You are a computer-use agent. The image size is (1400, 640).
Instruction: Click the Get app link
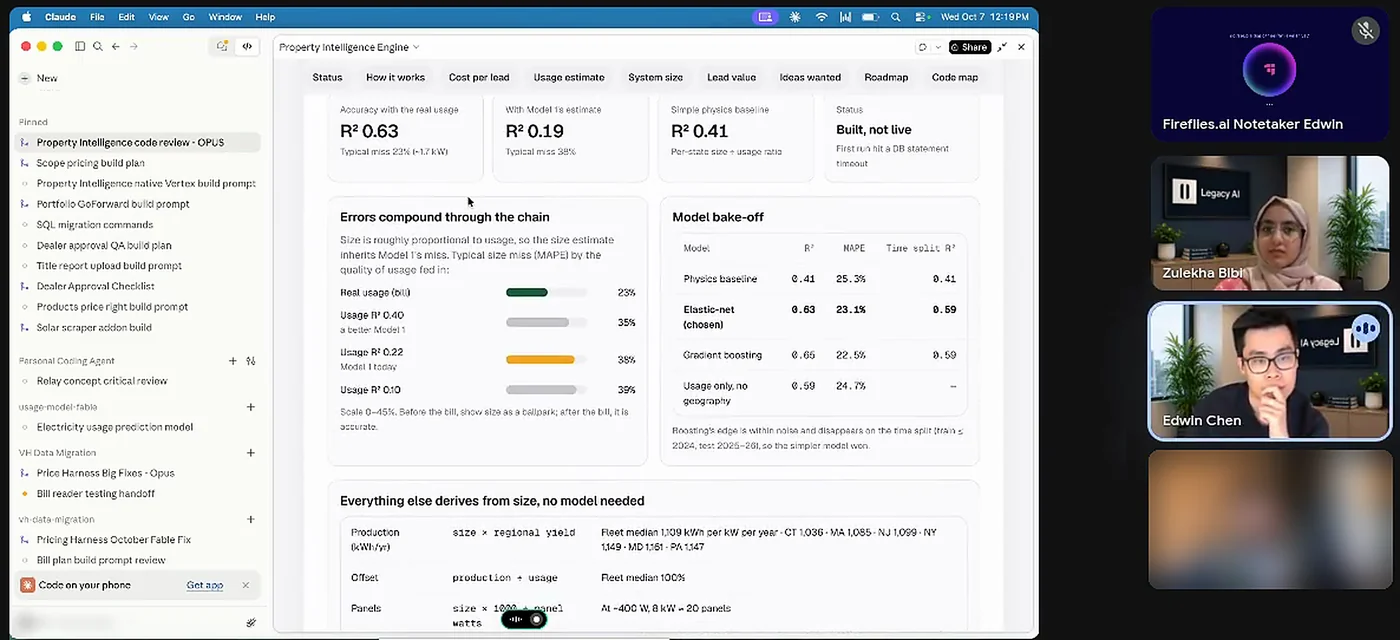click(205, 585)
